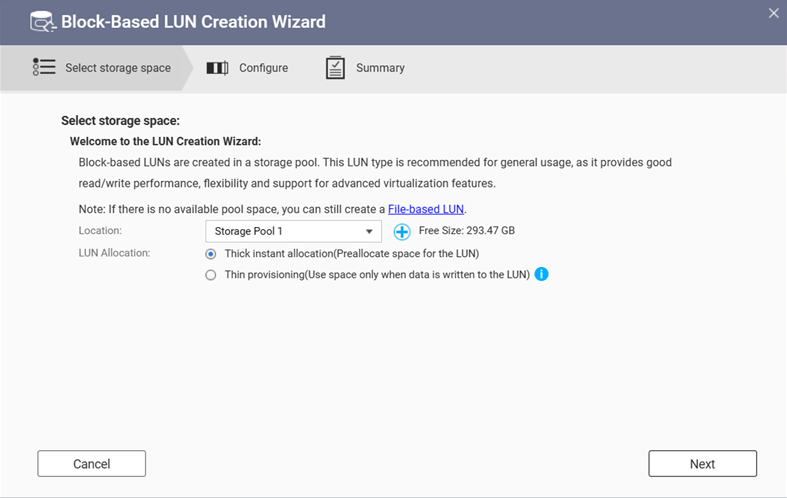Open the Summary step label
This screenshot has width=787, height=498.
(x=380, y=68)
